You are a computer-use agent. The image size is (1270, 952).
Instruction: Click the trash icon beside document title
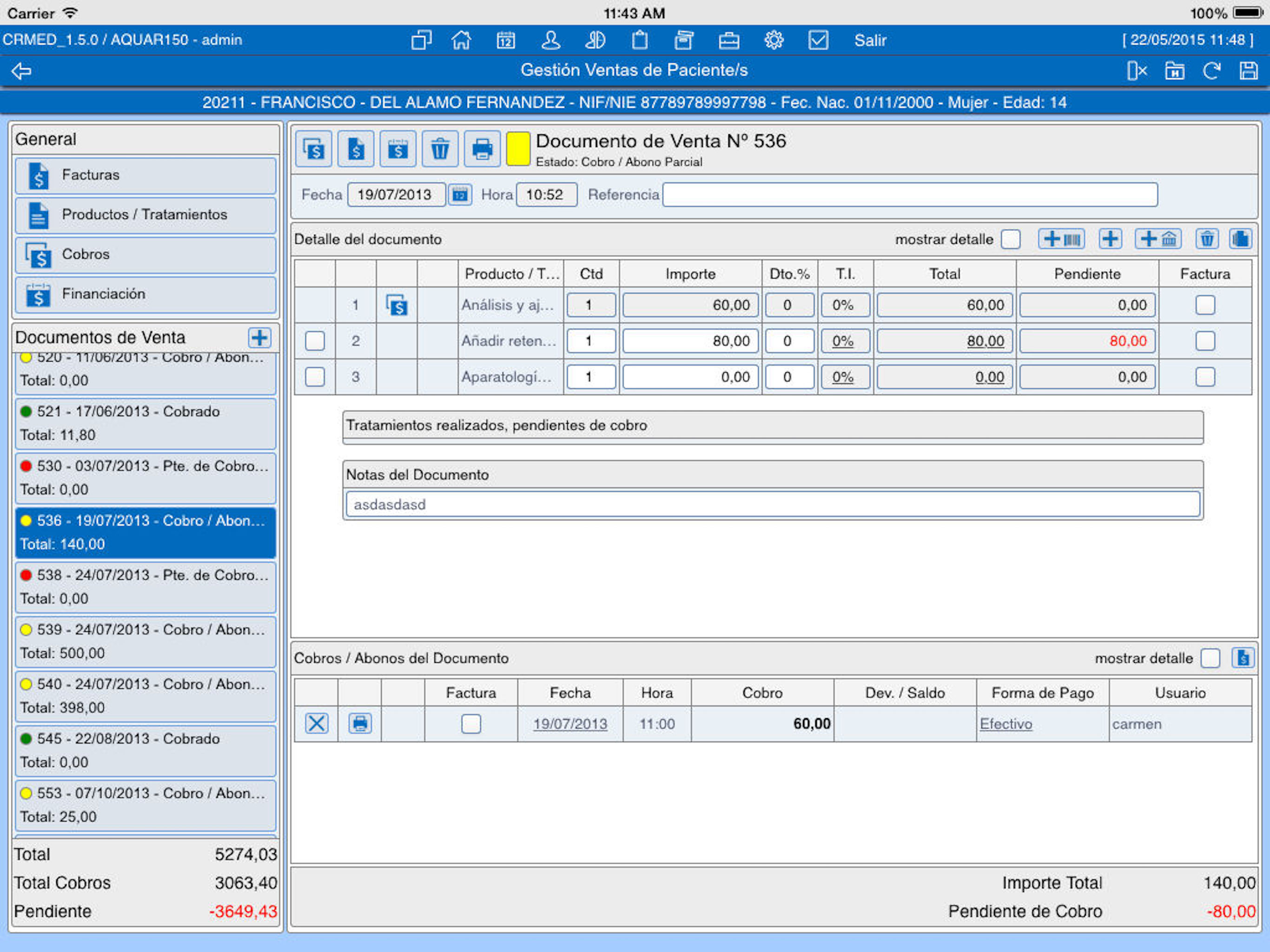440,149
